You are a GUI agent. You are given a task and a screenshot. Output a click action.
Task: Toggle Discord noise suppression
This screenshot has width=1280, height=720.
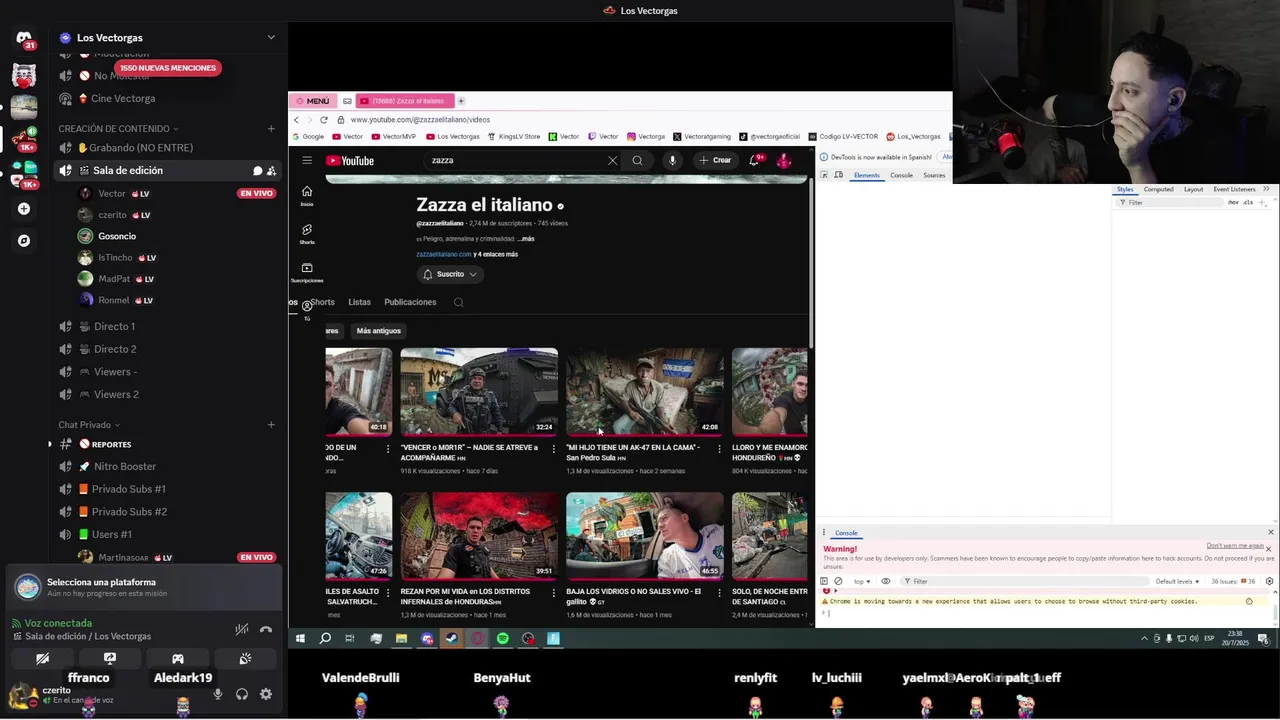pyautogui.click(x=241, y=630)
